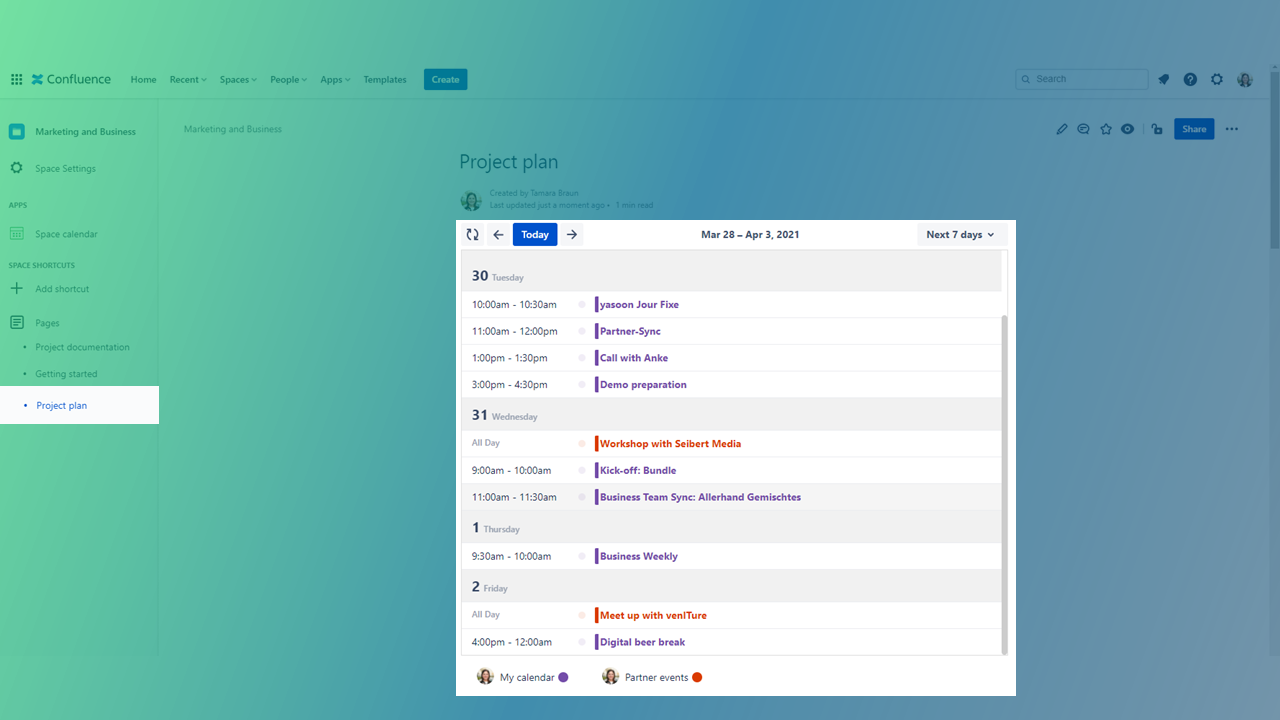Open the app switcher grid icon
The height and width of the screenshot is (720, 1280).
point(16,80)
